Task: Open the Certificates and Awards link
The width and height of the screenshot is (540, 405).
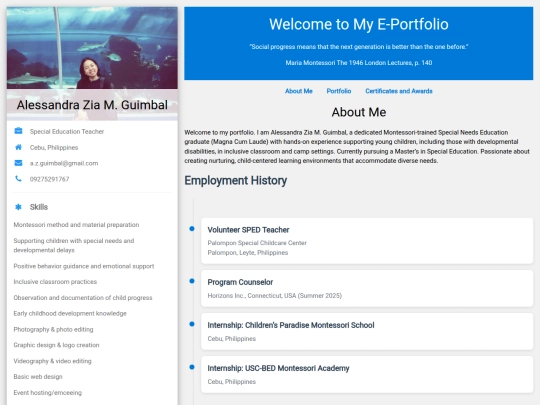Action: [x=399, y=91]
